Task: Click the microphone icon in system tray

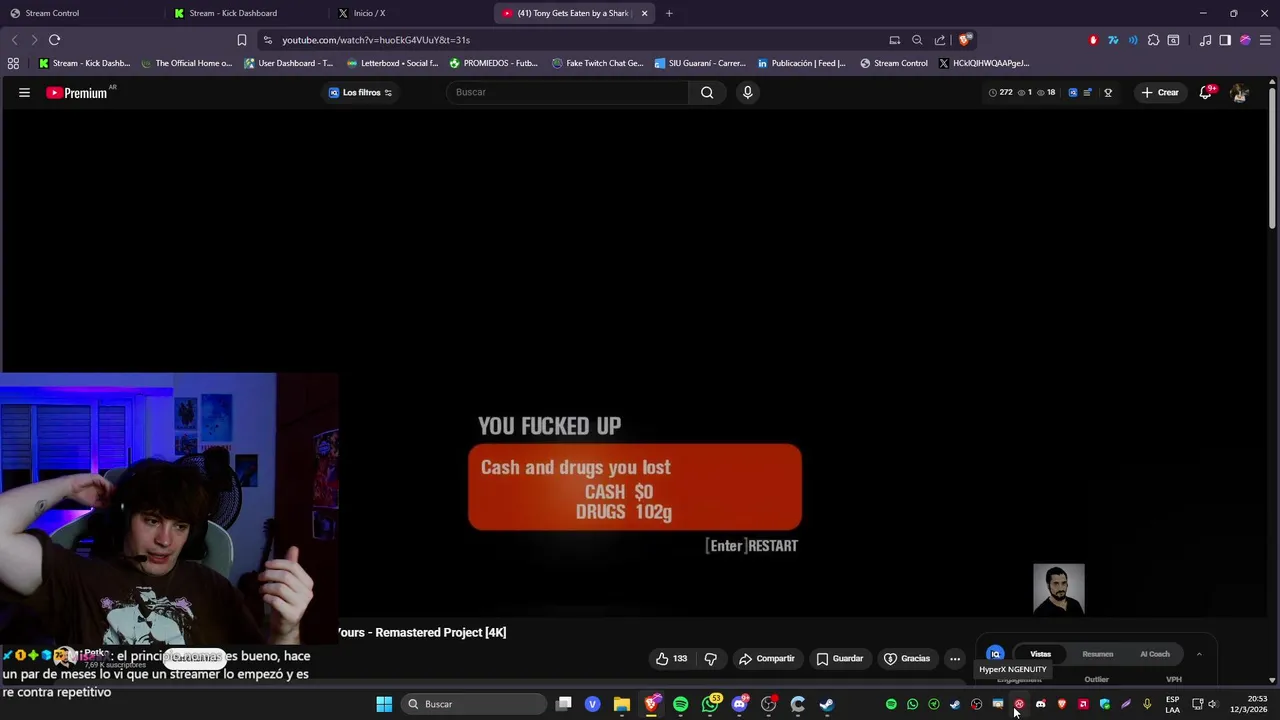Action: [x=1147, y=704]
